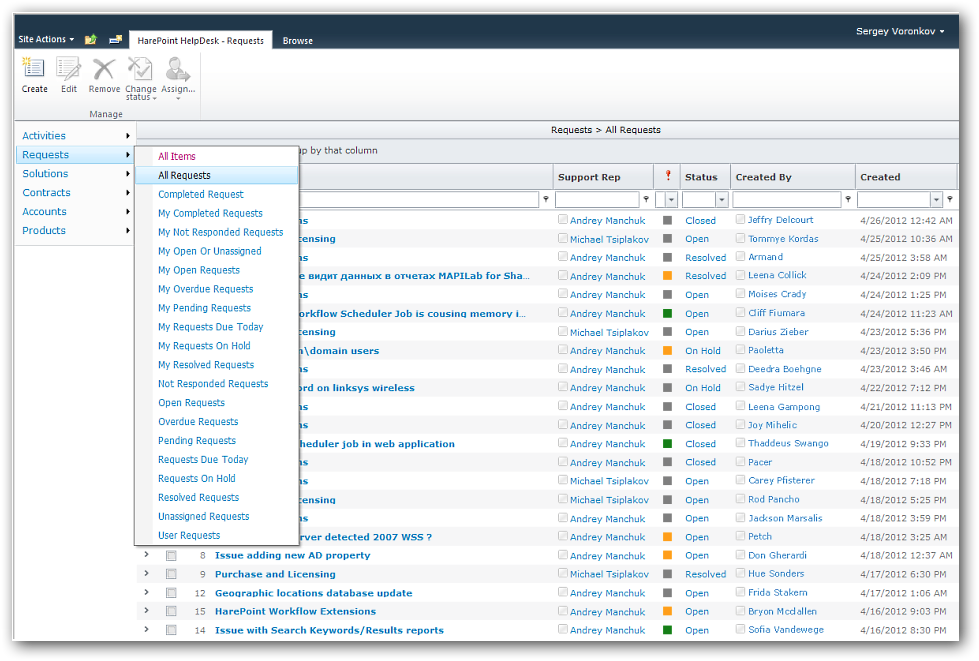Expand row for Geographic locations database update
Image resolution: width=979 pixels, height=661 pixels.
pos(146,592)
